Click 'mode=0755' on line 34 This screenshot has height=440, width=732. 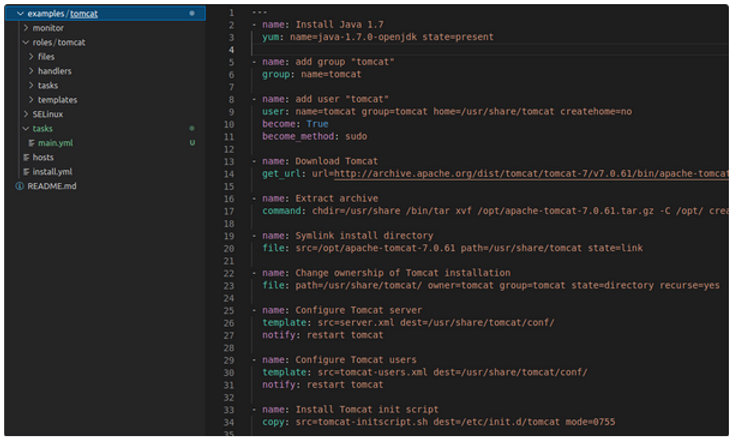[591, 422]
